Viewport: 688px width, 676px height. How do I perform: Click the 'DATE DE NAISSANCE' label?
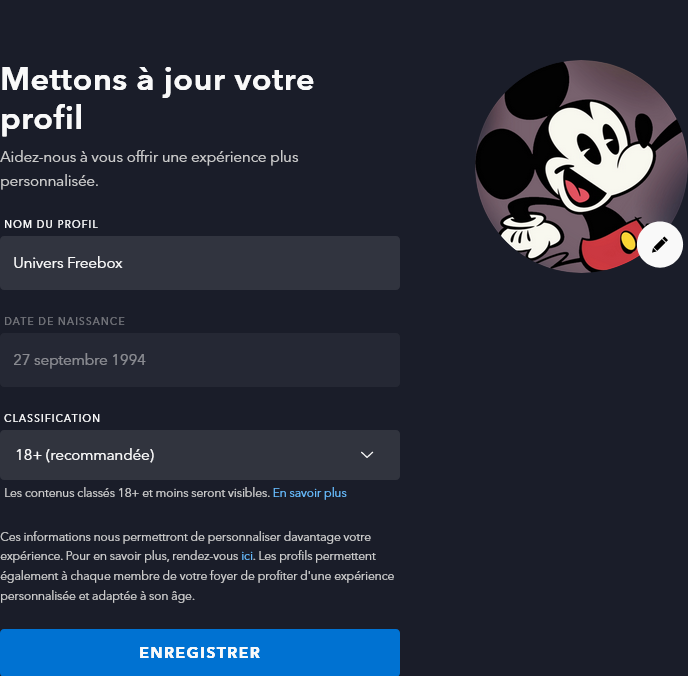click(64, 321)
